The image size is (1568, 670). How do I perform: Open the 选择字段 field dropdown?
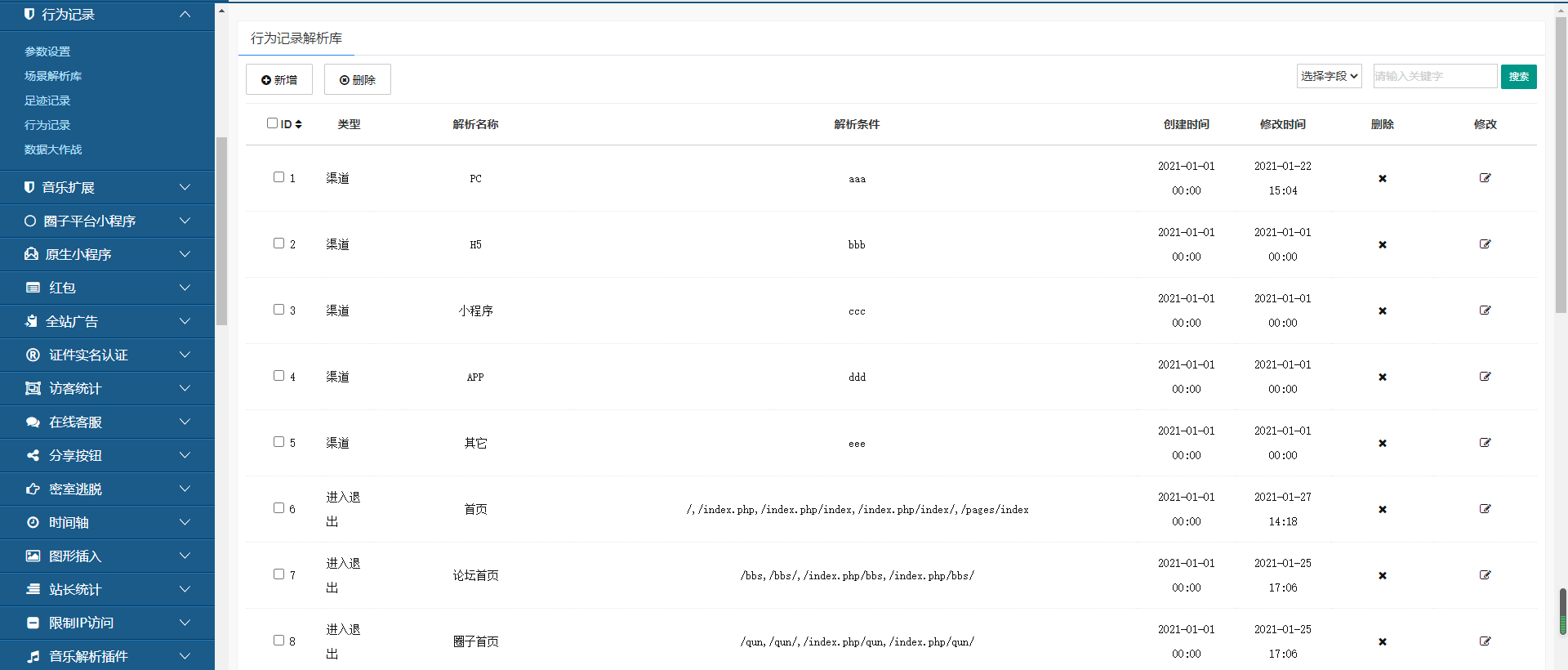(1329, 76)
